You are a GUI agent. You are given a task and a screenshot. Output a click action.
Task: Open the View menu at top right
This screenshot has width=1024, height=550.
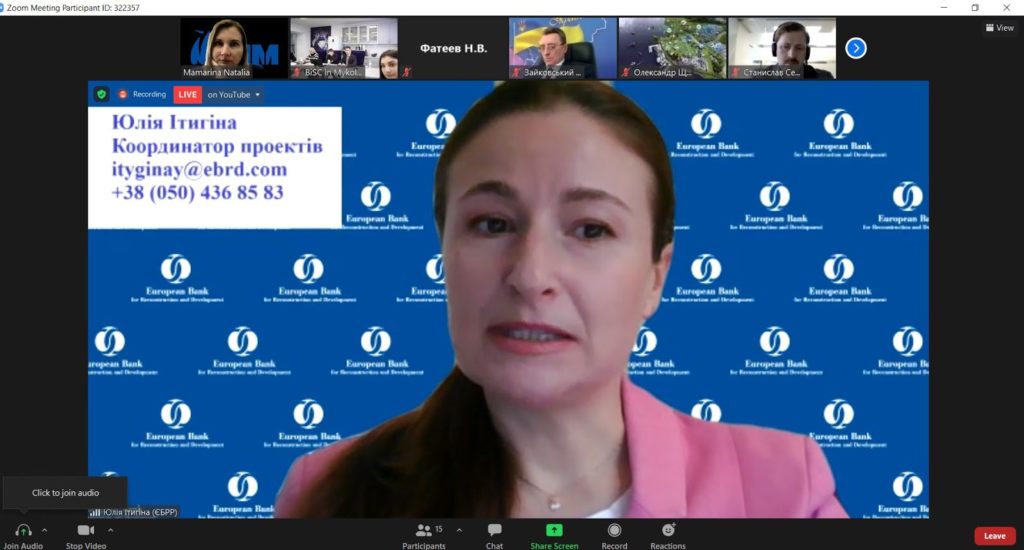(999, 28)
